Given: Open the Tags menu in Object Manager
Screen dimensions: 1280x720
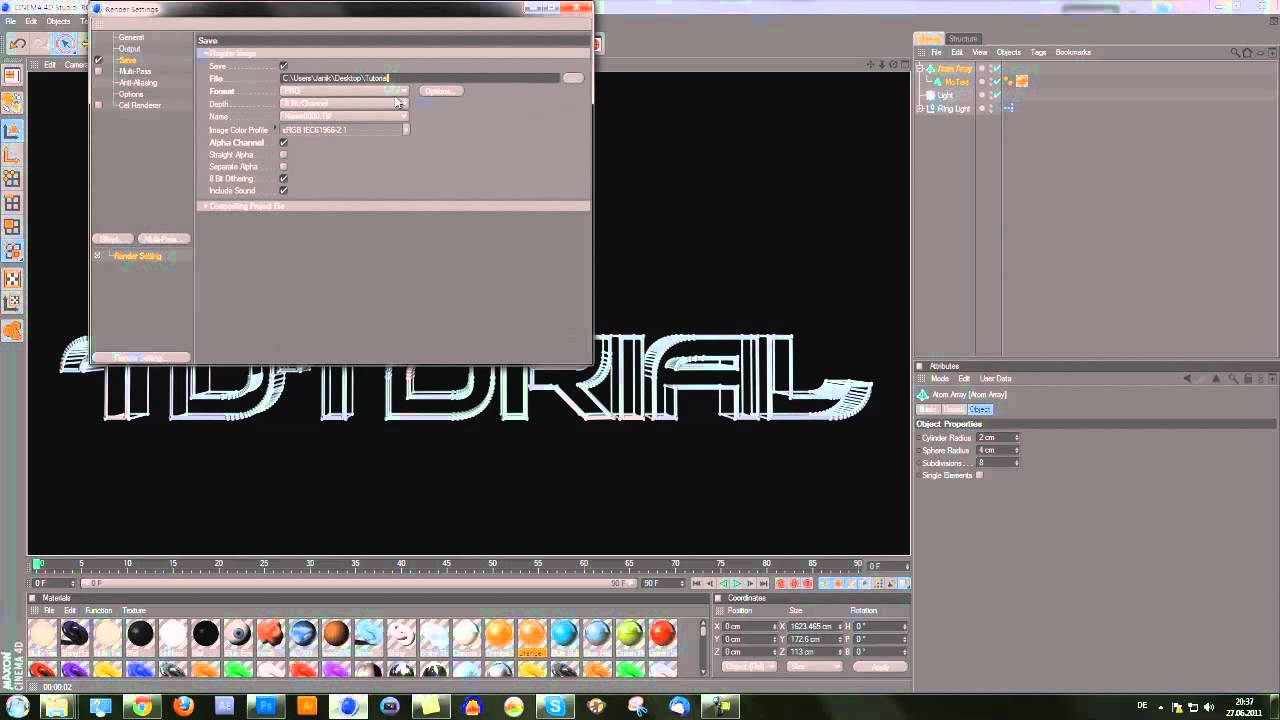Looking at the screenshot, I should tap(1038, 52).
